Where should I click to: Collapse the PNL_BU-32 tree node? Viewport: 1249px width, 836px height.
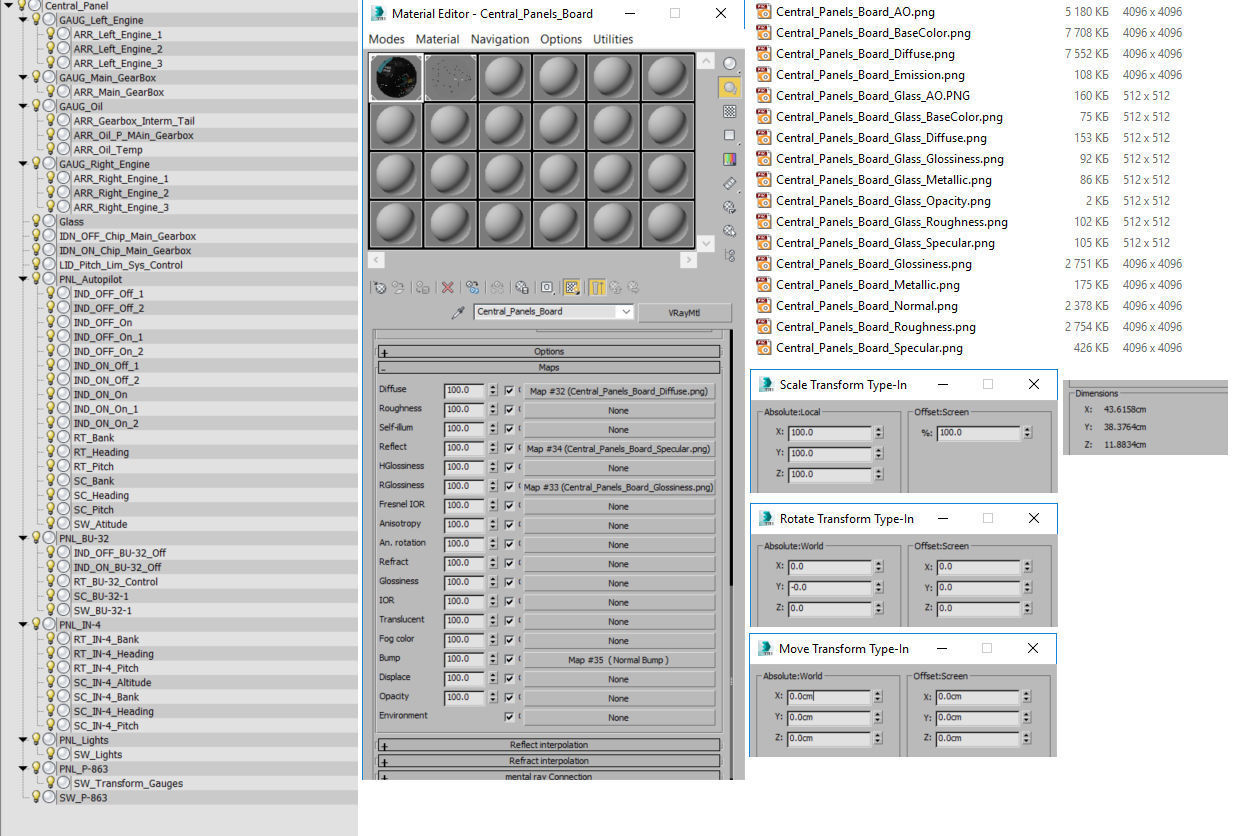coord(24,538)
